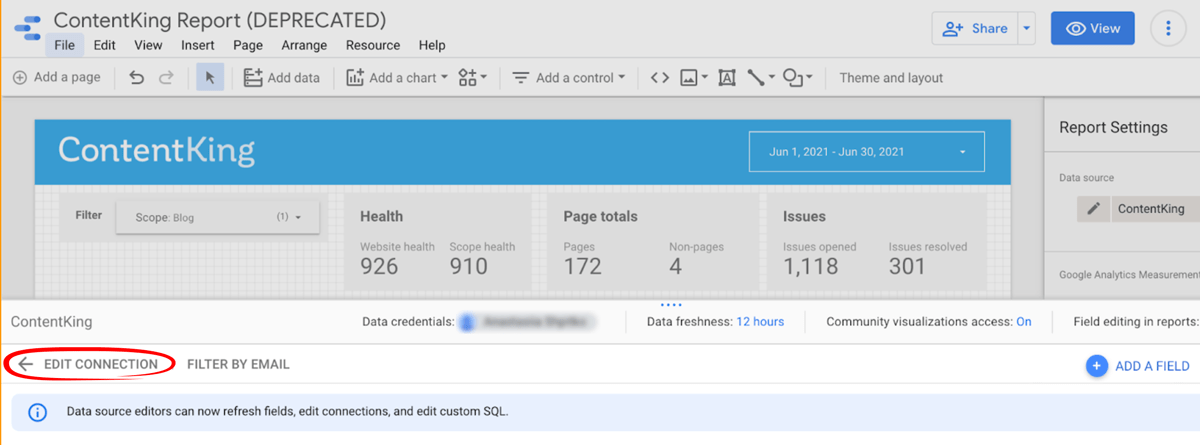Select the Scope health scorecard 910

[x=483, y=258]
